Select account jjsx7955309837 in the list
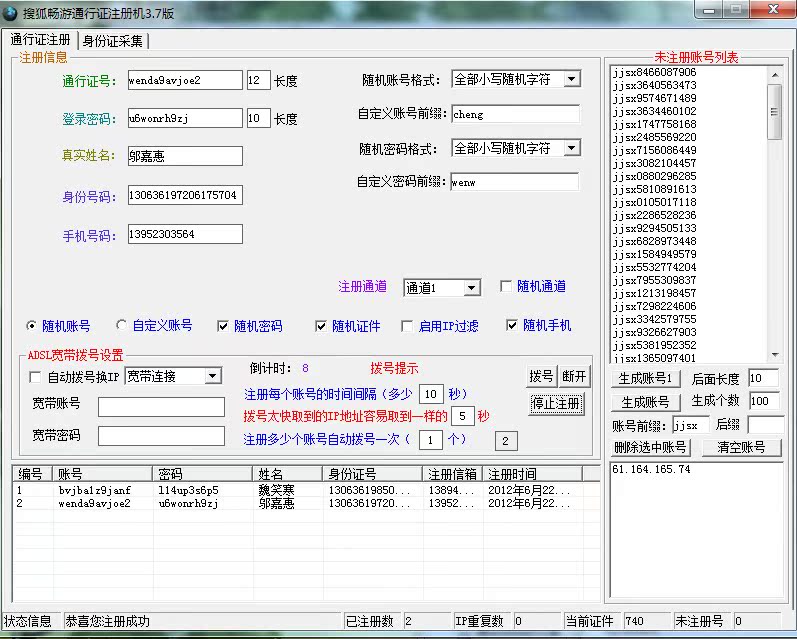 coord(655,280)
